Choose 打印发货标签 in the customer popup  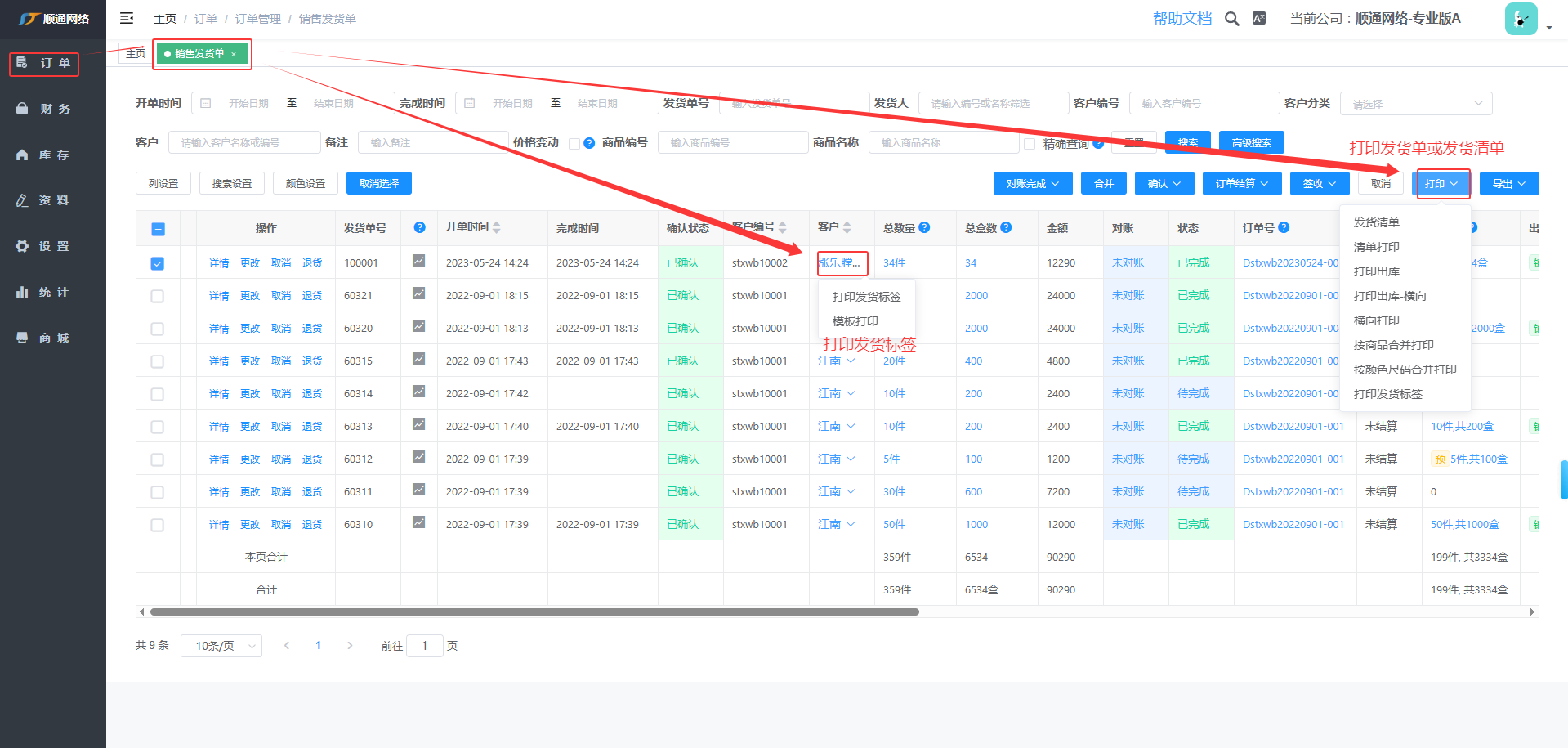(867, 297)
